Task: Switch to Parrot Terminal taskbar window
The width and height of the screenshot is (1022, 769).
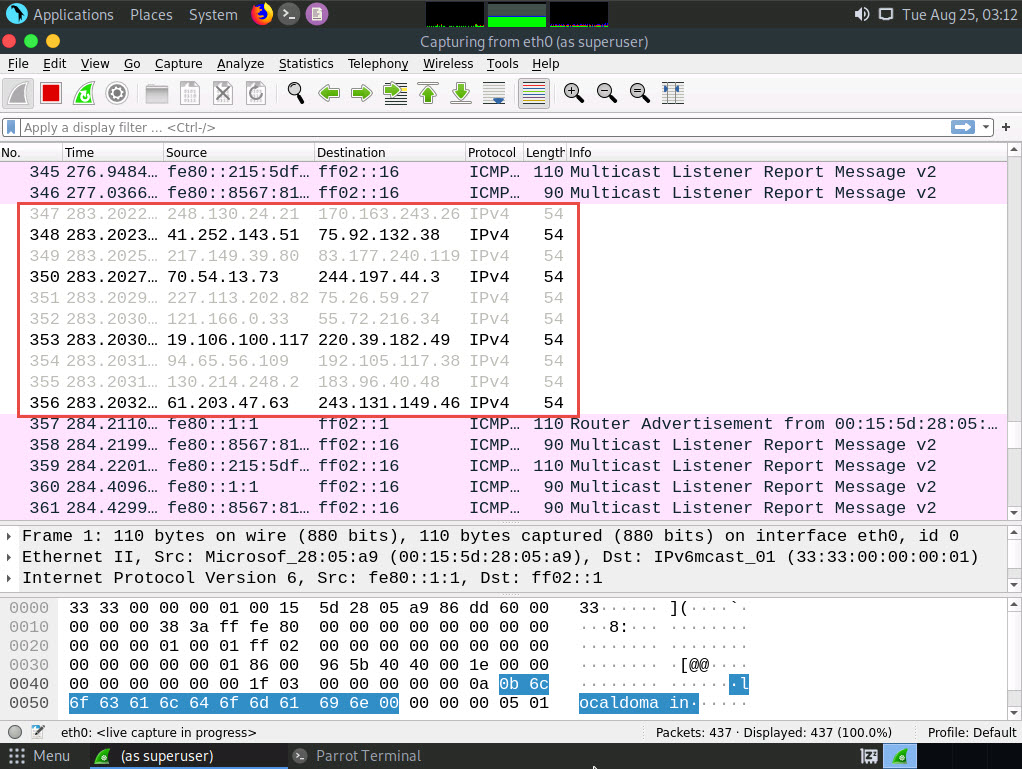Action: point(357,756)
